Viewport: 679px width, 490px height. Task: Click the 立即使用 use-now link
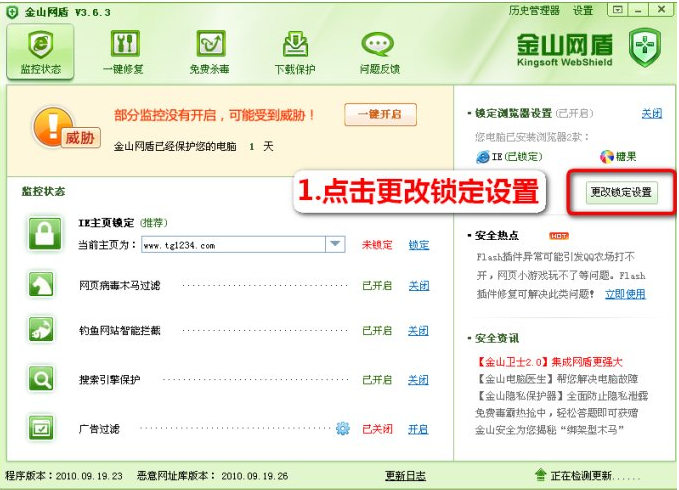pyautogui.click(x=625, y=294)
